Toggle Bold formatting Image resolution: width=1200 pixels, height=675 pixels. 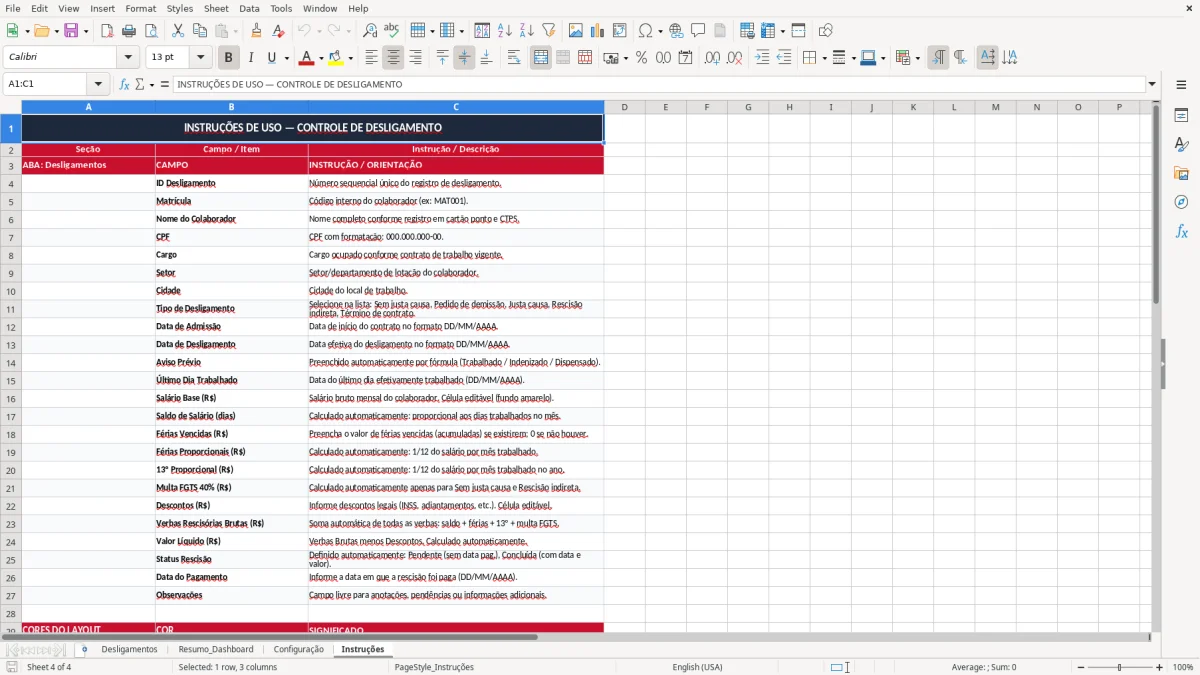click(229, 58)
